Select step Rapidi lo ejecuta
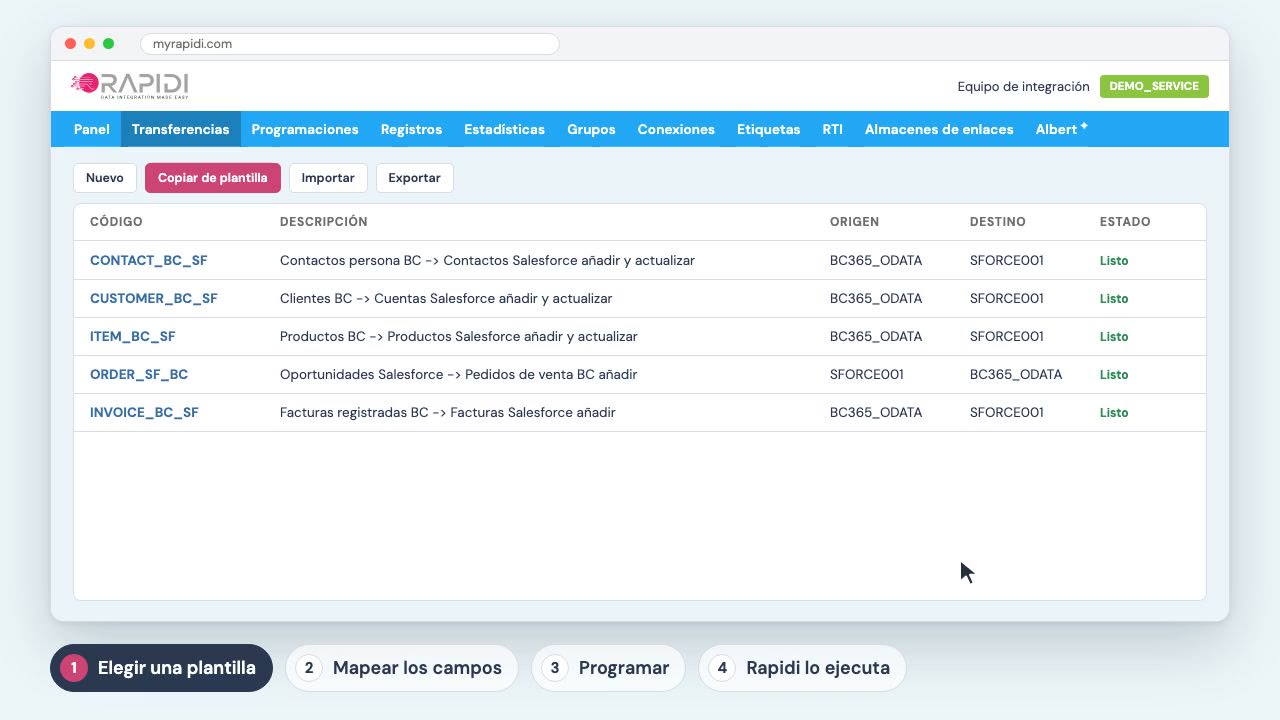The image size is (1280, 720). (x=802, y=668)
